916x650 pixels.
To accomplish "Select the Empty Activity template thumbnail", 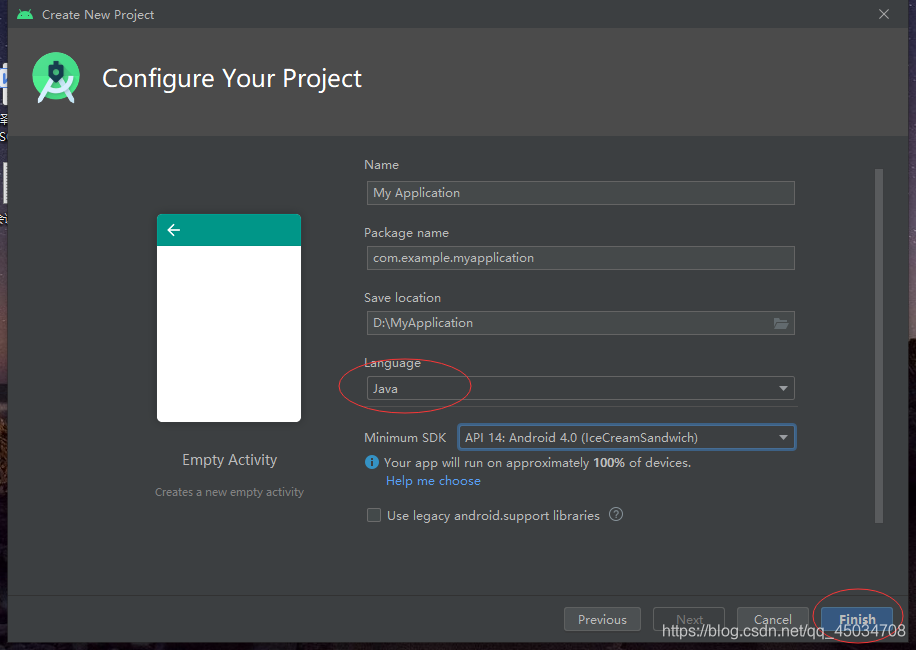I will (229, 317).
